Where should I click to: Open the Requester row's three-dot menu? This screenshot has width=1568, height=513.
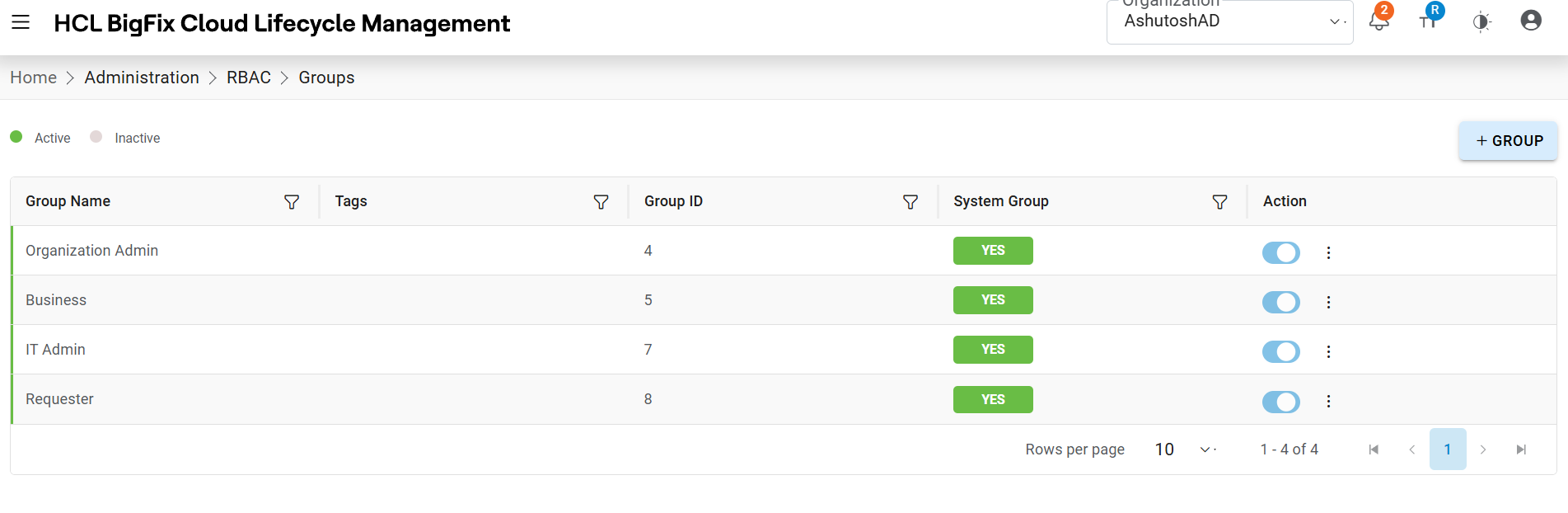[x=1328, y=402]
